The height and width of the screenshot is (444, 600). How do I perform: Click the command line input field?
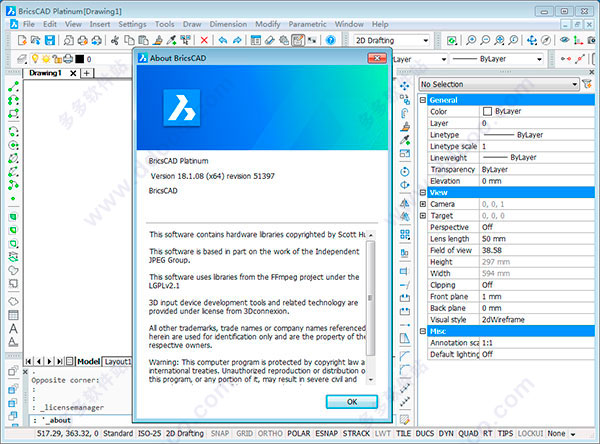tap(82, 420)
